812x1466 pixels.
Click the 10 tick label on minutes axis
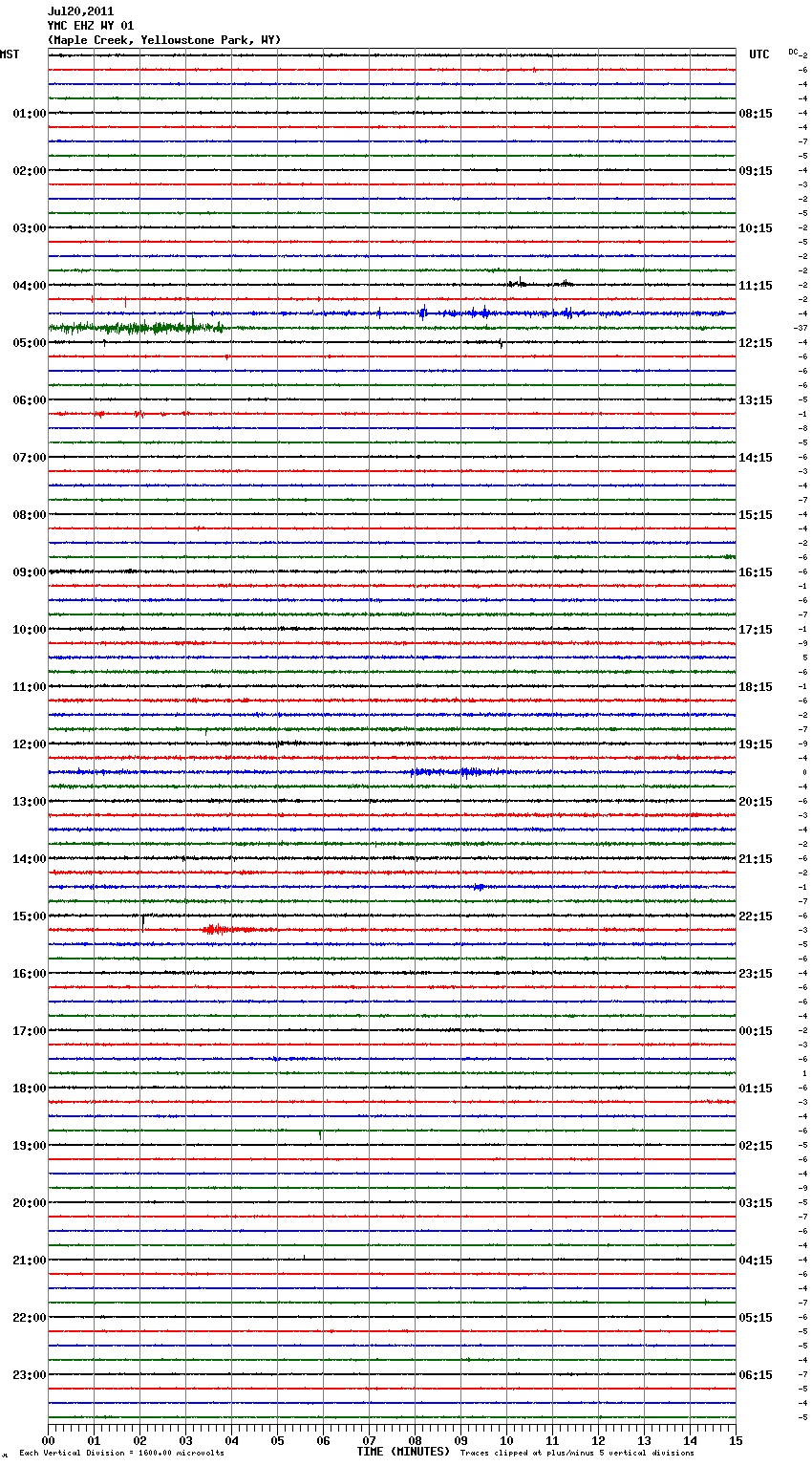click(x=506, y=1440)
